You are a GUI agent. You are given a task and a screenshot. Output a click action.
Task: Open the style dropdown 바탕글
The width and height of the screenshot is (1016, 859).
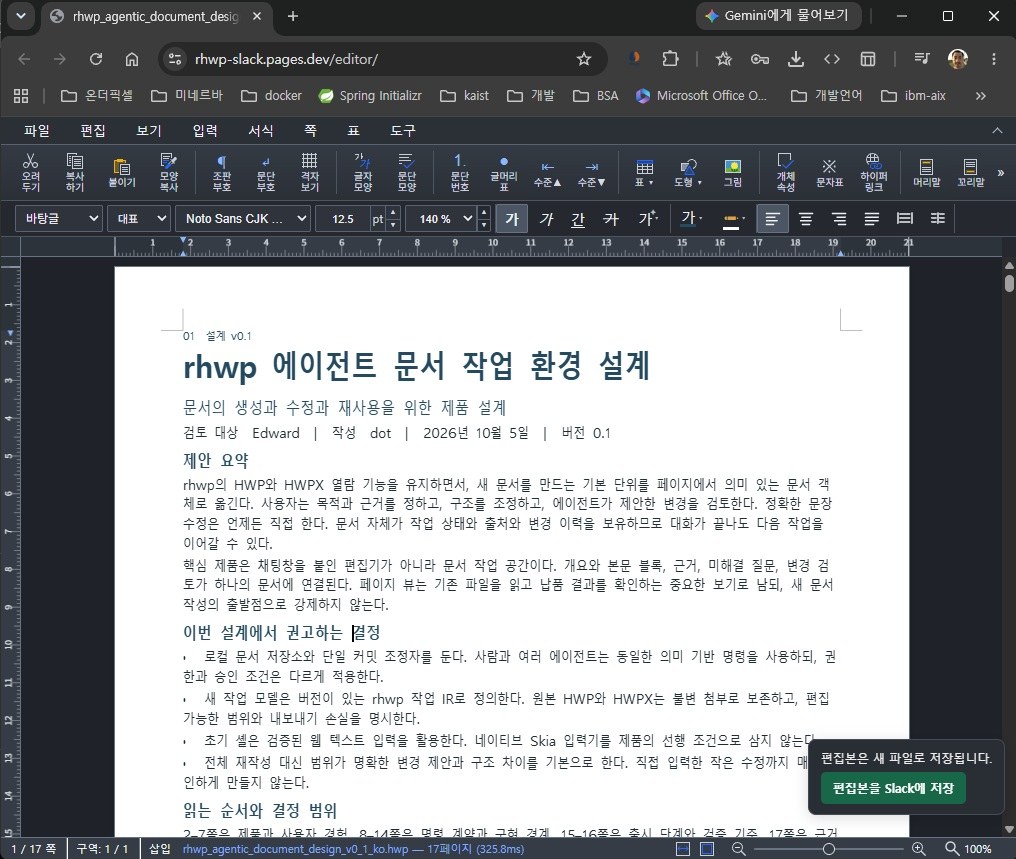[x=59, y=219]
